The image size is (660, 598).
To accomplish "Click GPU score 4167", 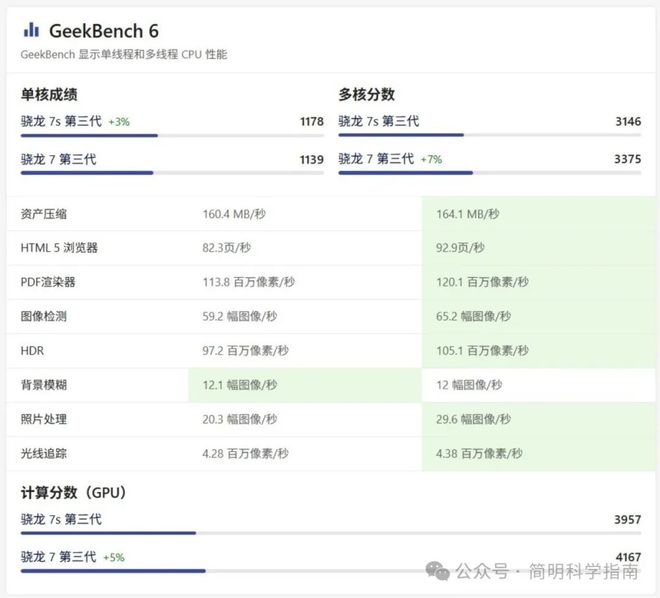I will point(628,557).
